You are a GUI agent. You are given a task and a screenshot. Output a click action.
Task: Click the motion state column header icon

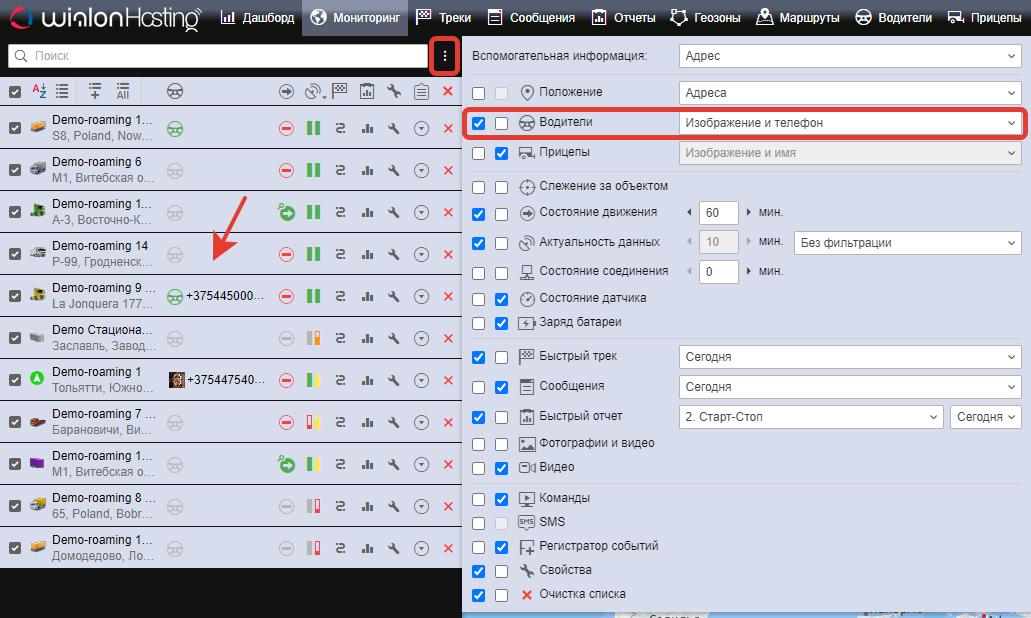(286, 91)
